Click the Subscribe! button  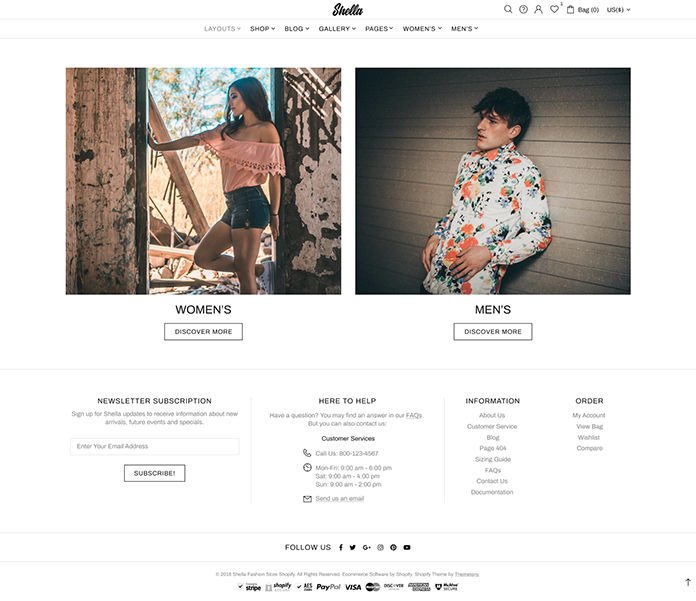[154, 473]
